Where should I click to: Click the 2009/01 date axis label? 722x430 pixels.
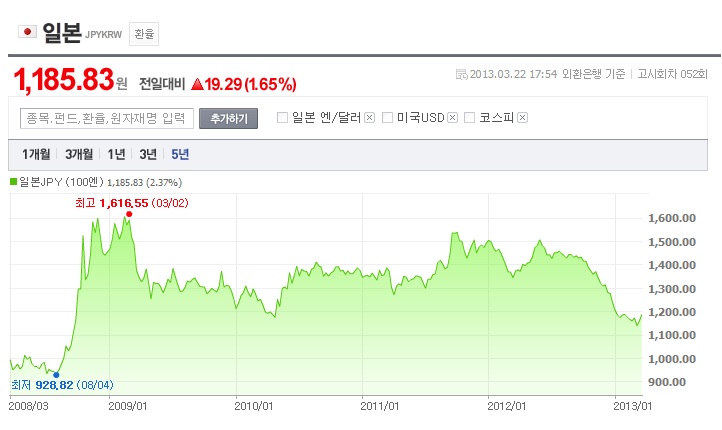(x=128, y=407)
